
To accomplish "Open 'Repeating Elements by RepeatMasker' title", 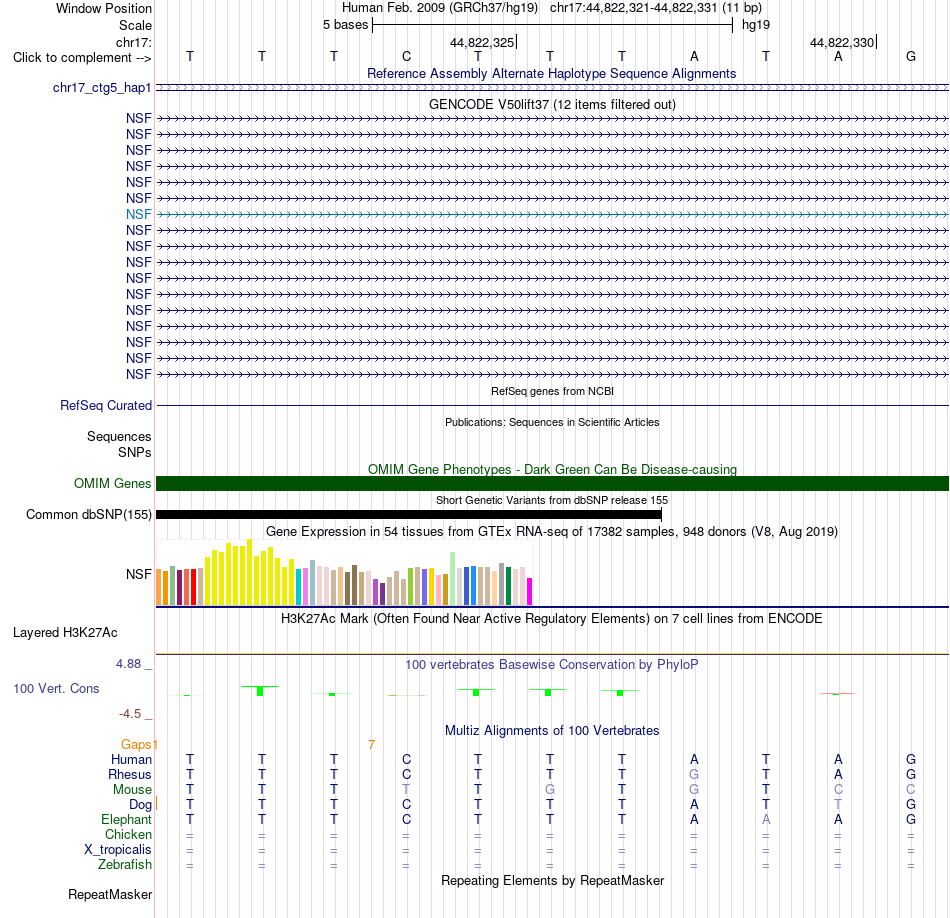I will click(x=552, y=880).
